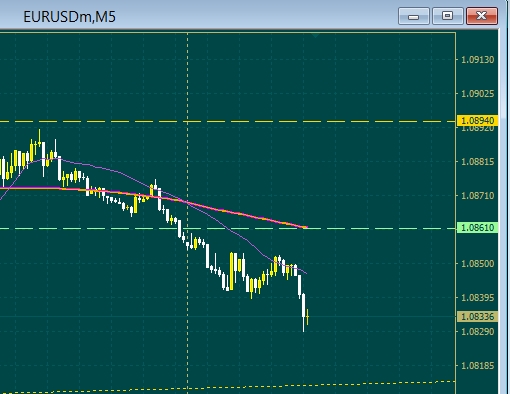The height and width of the screenshot is (394, 510).
Task: Minimize the EURUSDm,M5 chart window
Action: pos(414,16)
